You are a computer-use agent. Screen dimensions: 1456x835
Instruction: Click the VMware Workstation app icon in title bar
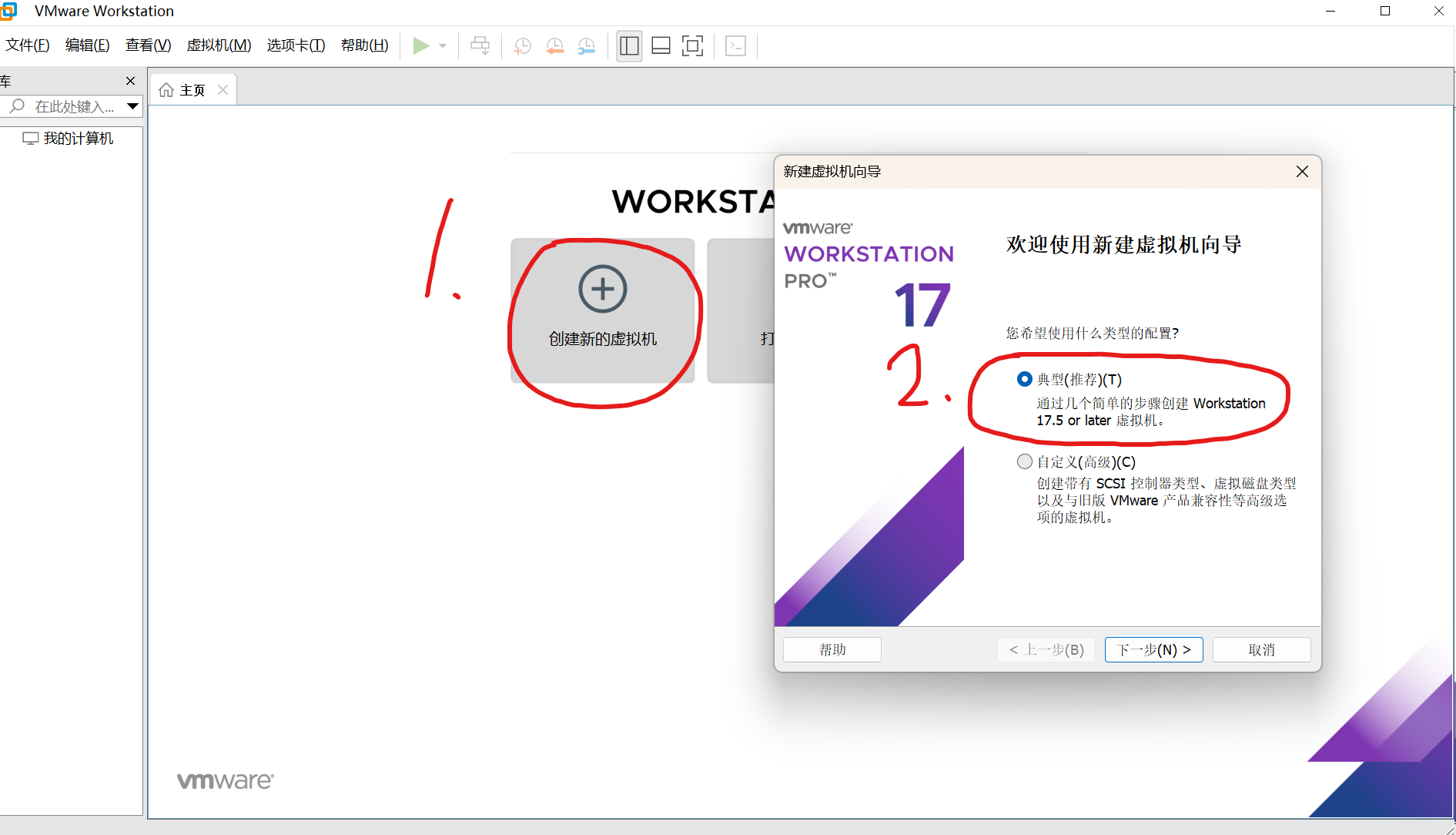pos(8,12)
